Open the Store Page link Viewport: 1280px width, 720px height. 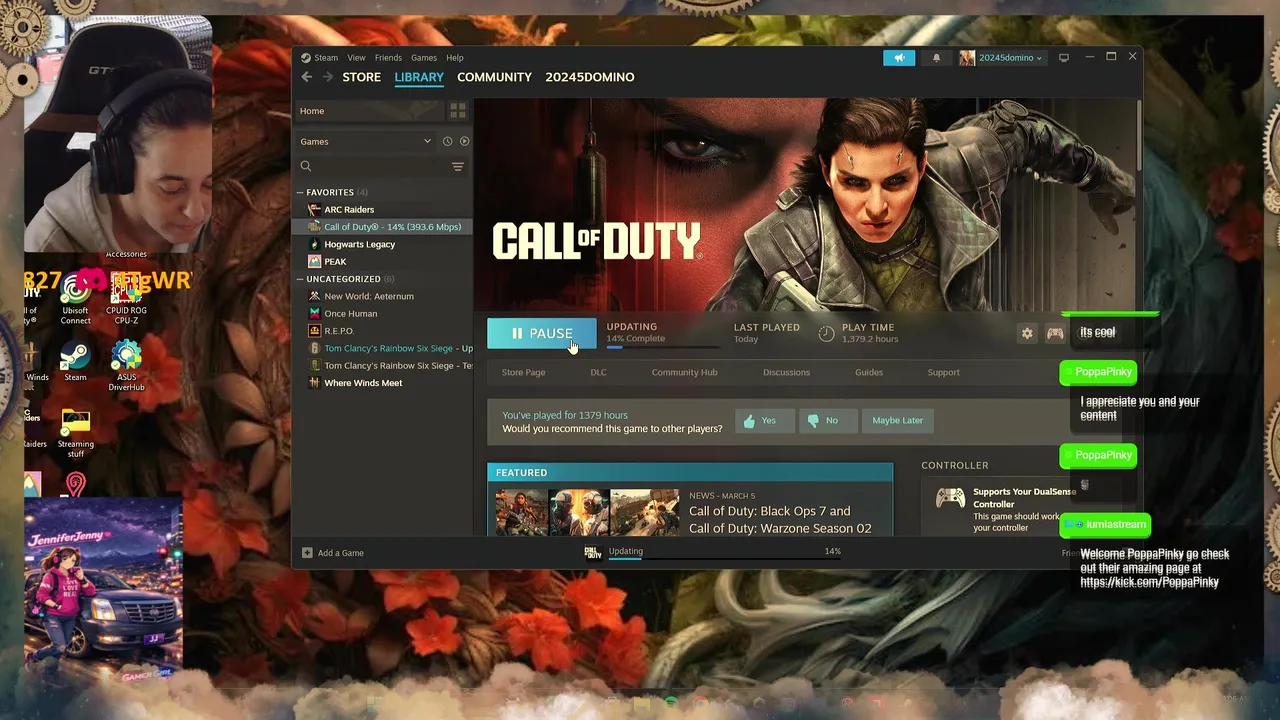coord(523,372)
